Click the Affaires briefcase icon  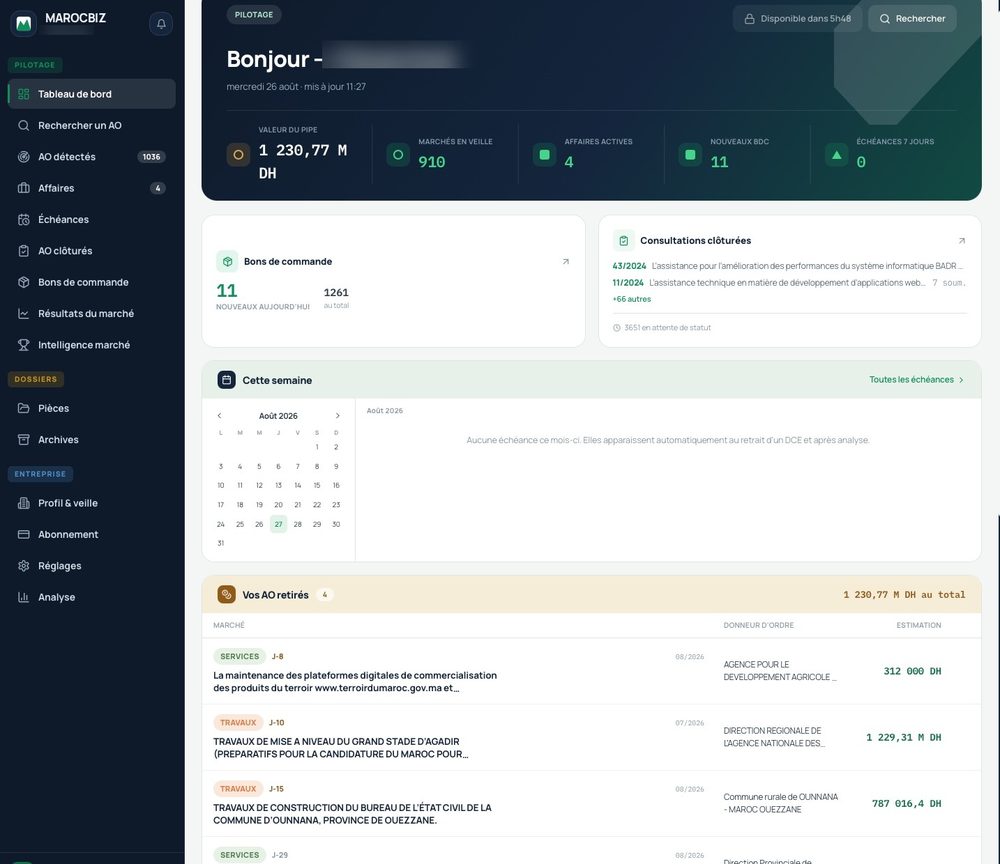point(24,188)
